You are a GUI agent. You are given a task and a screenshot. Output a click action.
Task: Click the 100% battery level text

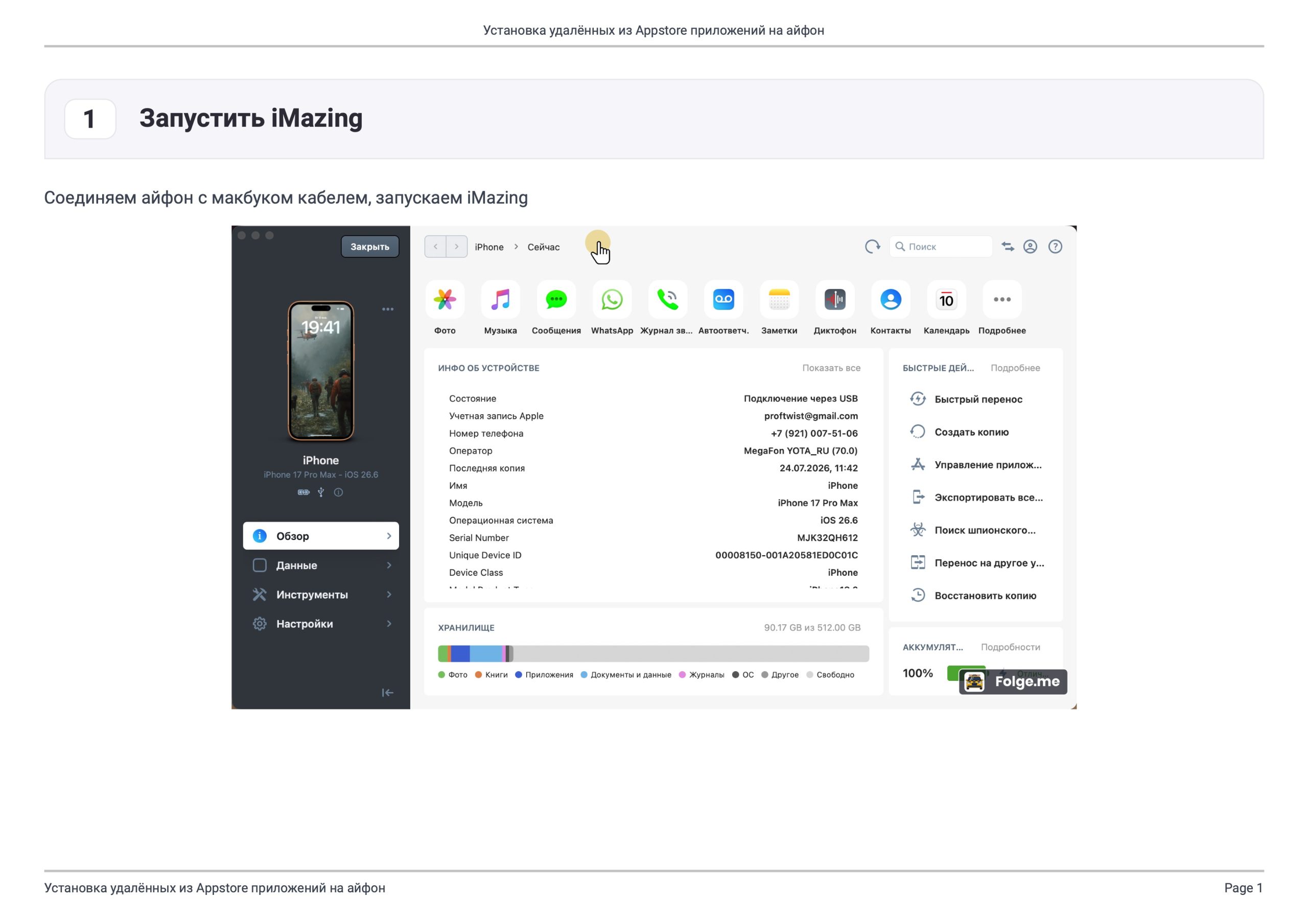click(x=918, y=673)
